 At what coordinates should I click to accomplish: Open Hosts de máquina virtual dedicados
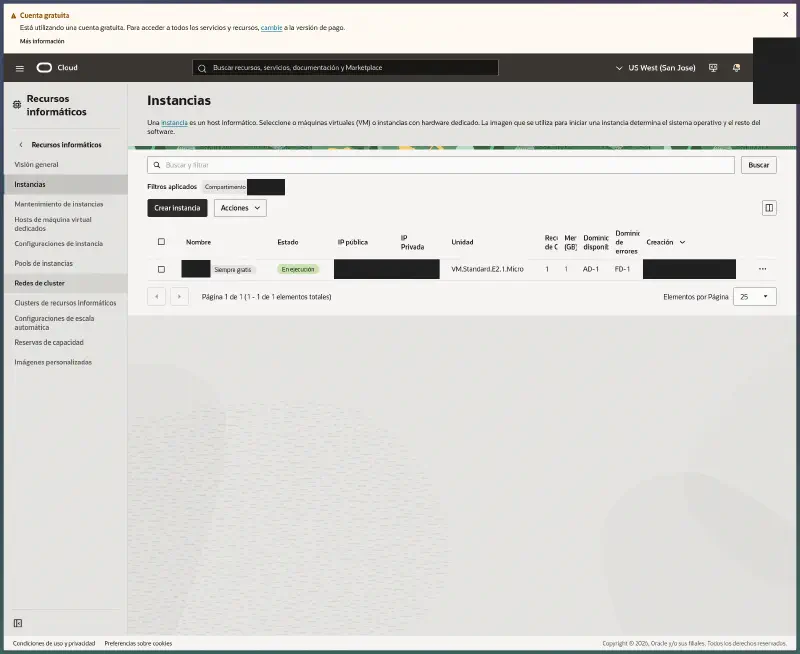coord(53,224)
